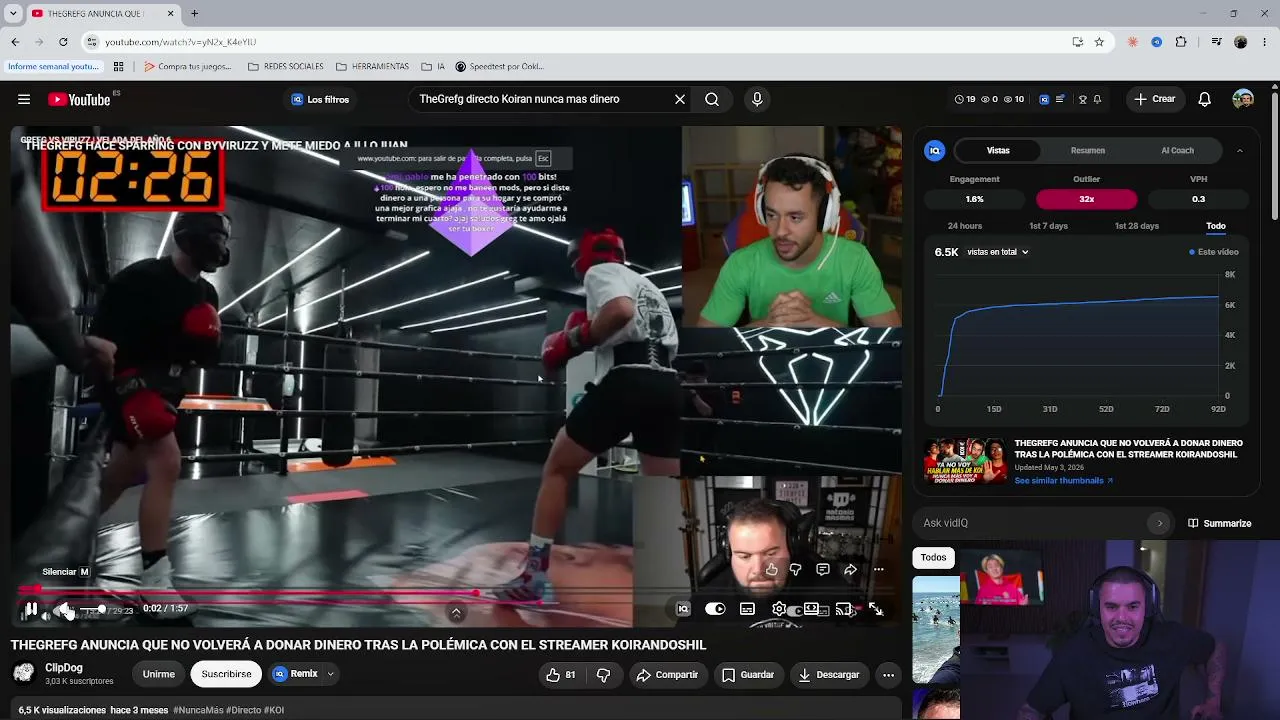The image size is (1280, 720).
Task: Download the video with Descargar
Action: pos(829,675)
